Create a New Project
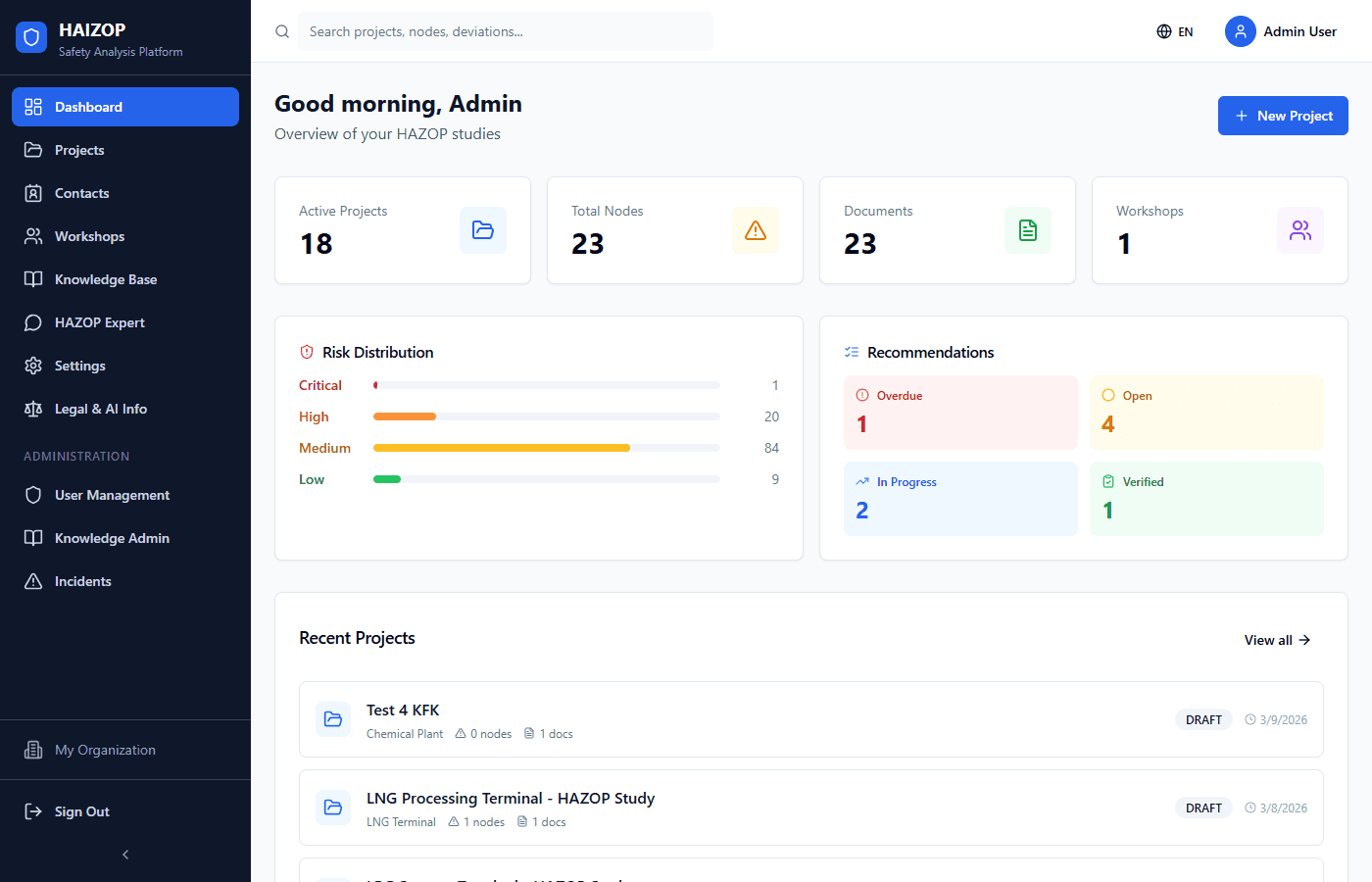The height and width of the screenshot is (882, 1372). tap(1283, 116)
